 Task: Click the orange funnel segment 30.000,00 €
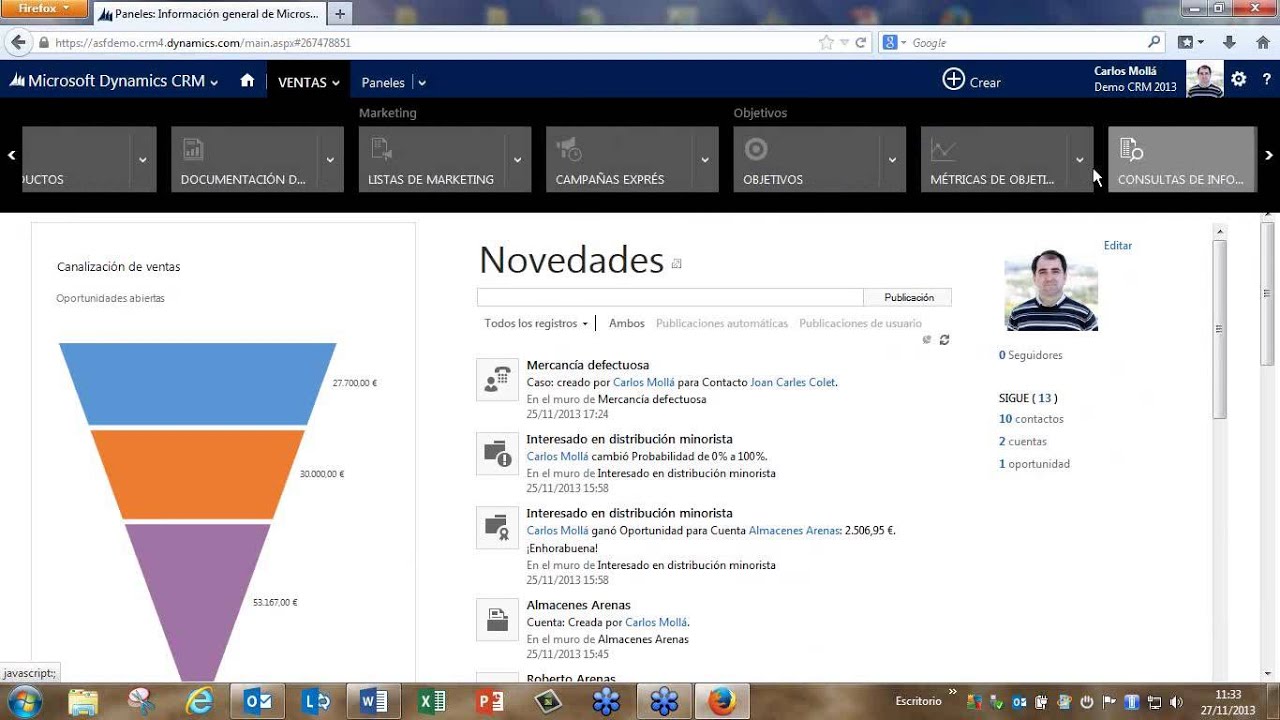198,474
